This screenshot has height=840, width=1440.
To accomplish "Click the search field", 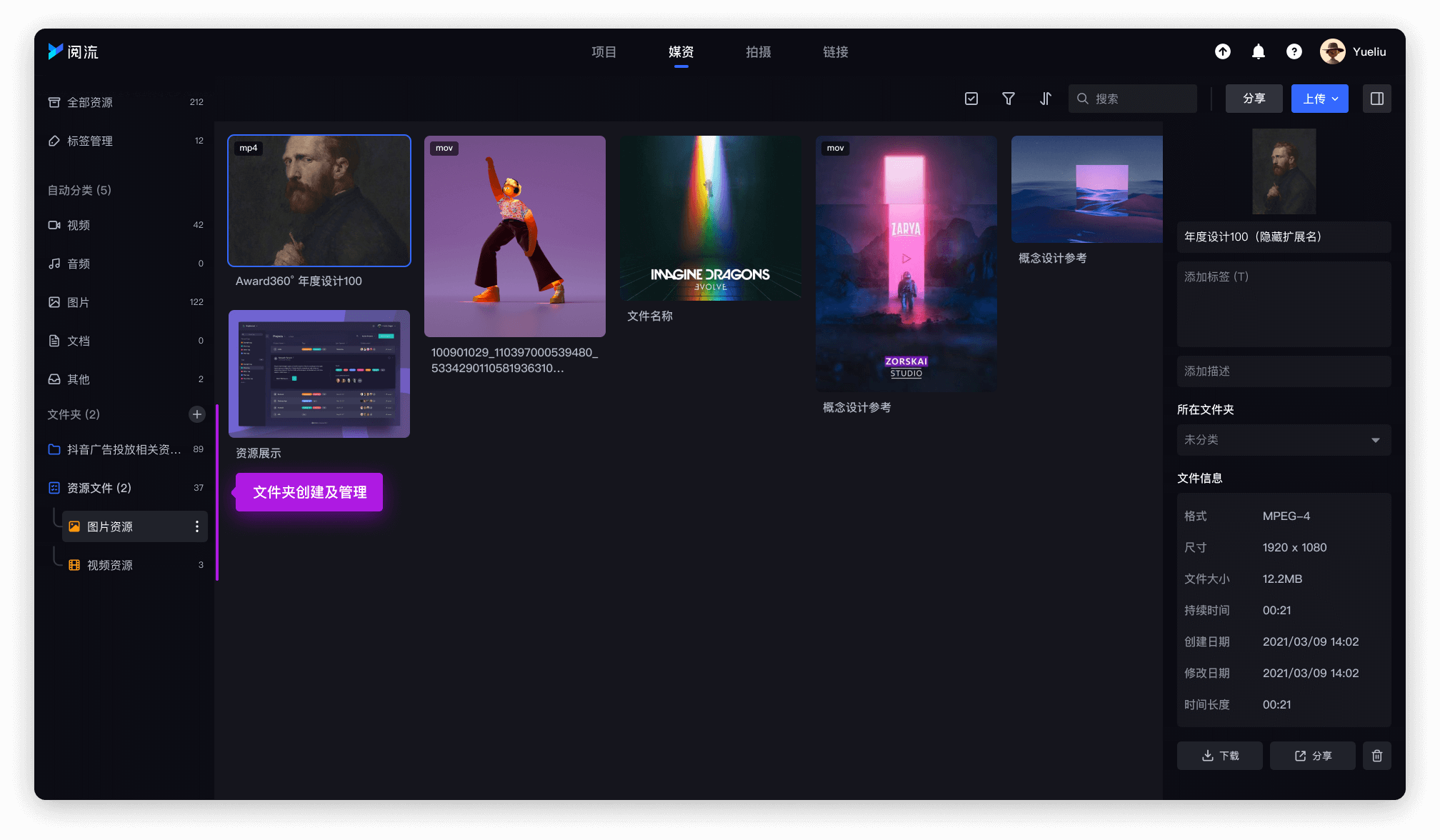I will (x=1133, y=99).
